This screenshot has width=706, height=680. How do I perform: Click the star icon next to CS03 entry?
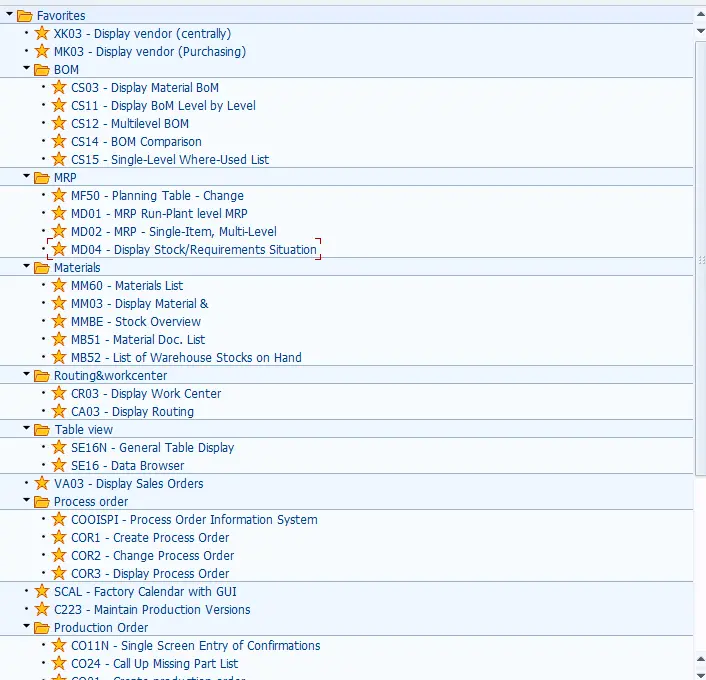pyautogui.click(x=59, y=87)
